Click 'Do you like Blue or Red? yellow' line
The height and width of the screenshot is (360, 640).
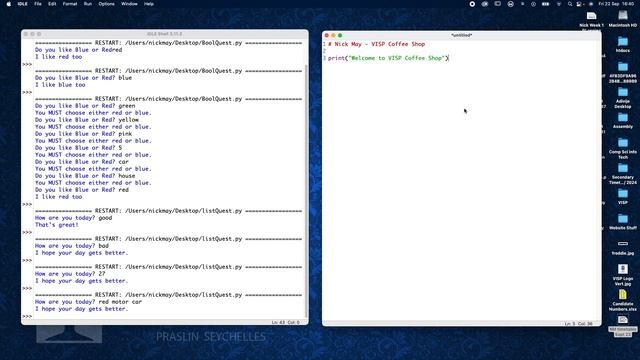pos(87,120)
